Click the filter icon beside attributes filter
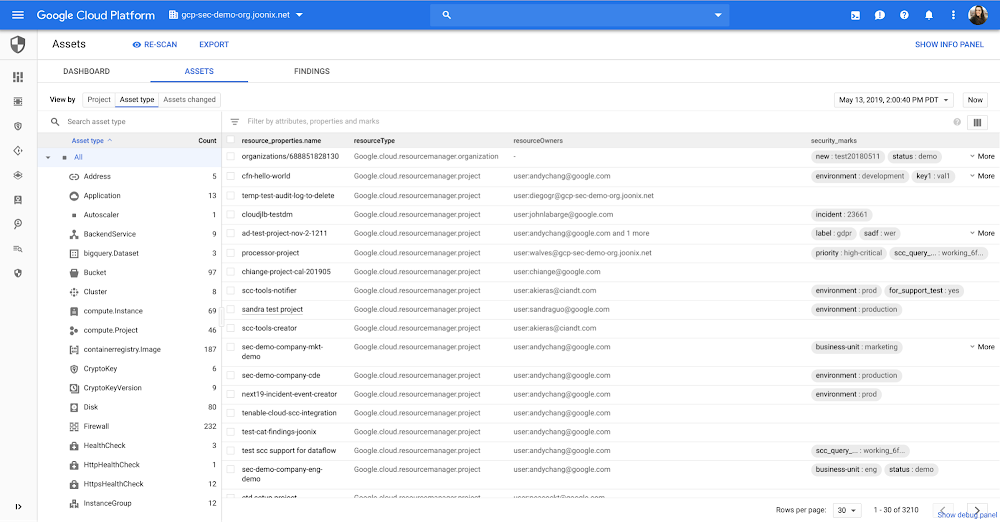This screenshot has width=1000, height=522. 235,121
